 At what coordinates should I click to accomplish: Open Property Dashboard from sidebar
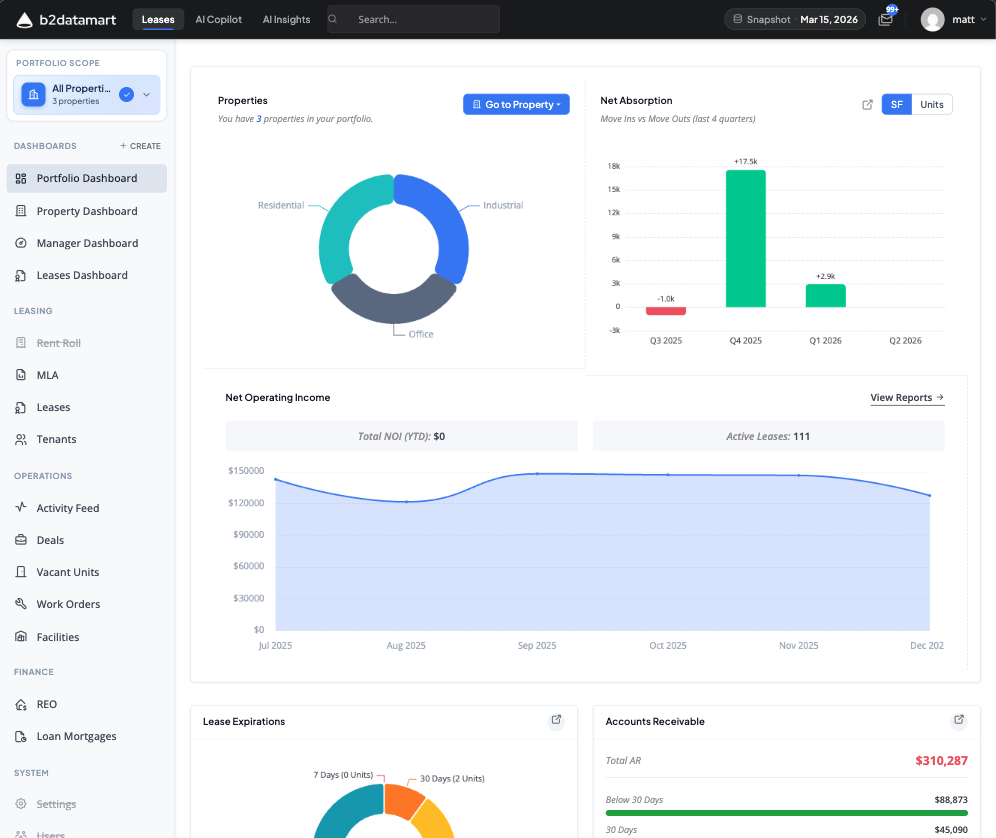pos(86,211)
